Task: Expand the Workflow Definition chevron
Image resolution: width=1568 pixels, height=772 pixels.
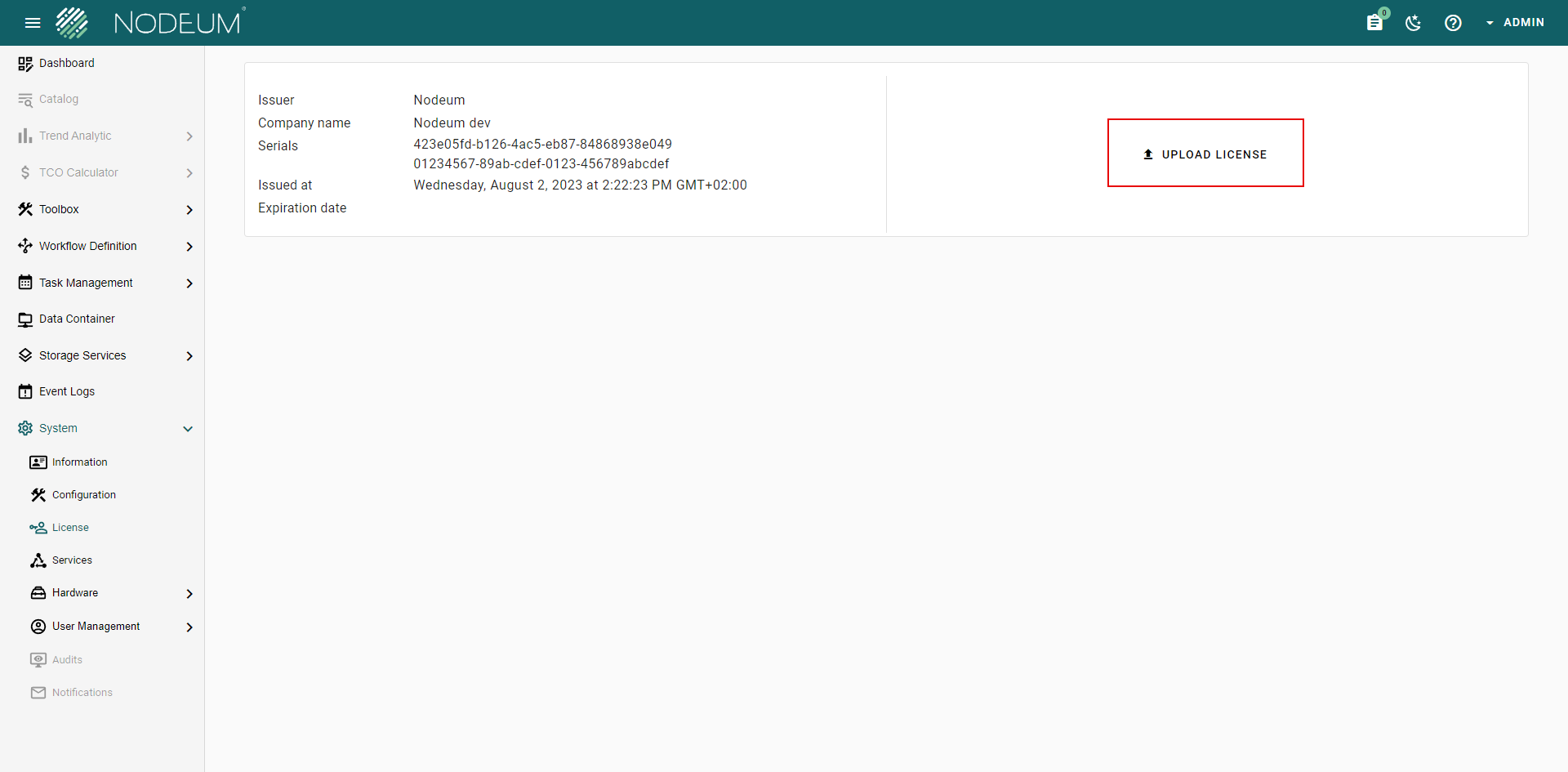Action: pyautogui.click(x=189, y=247)
